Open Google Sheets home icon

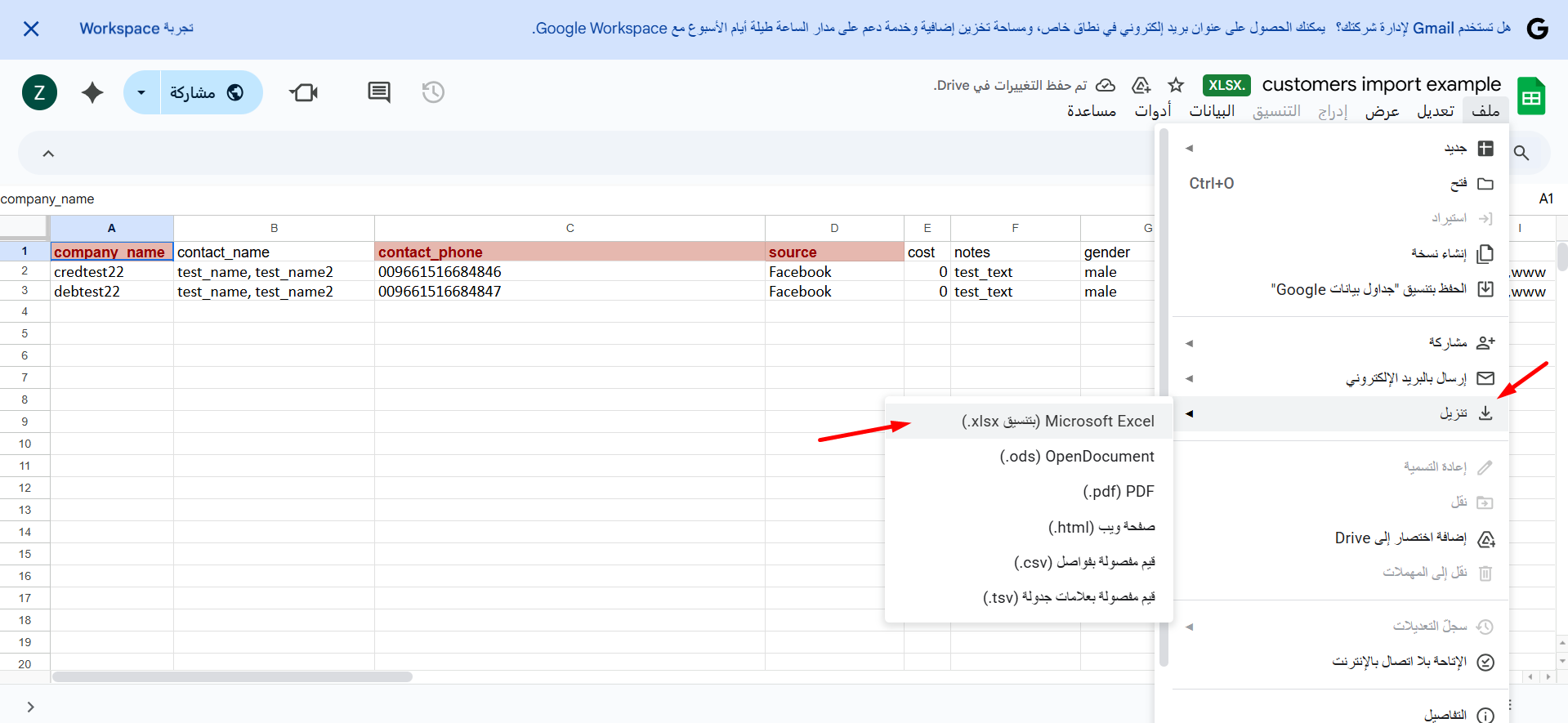[x=1531, y=96]
